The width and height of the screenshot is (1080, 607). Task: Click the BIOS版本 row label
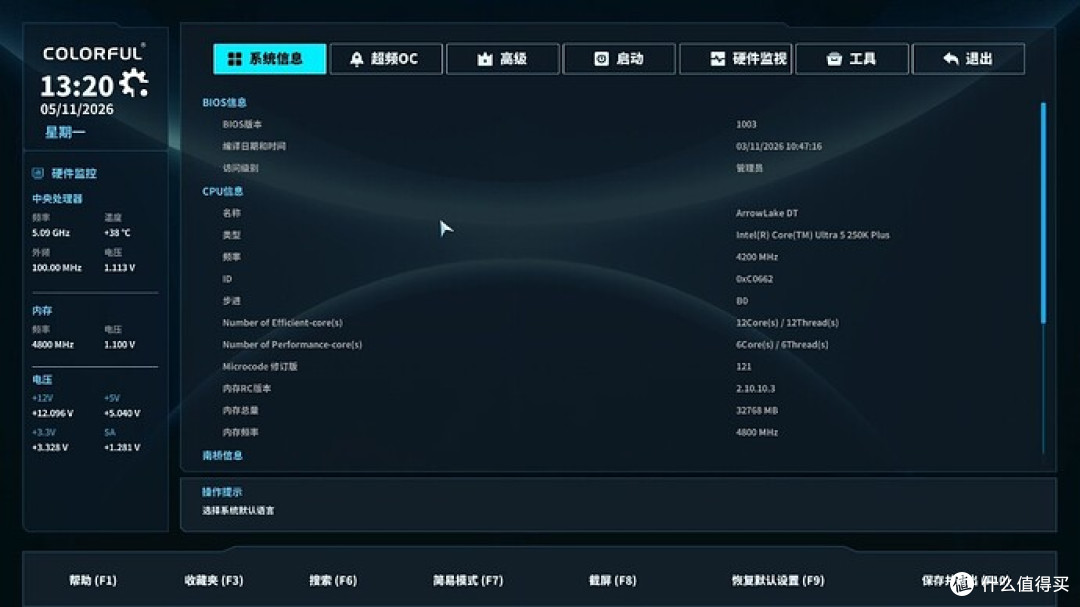[x=242, y=125]
